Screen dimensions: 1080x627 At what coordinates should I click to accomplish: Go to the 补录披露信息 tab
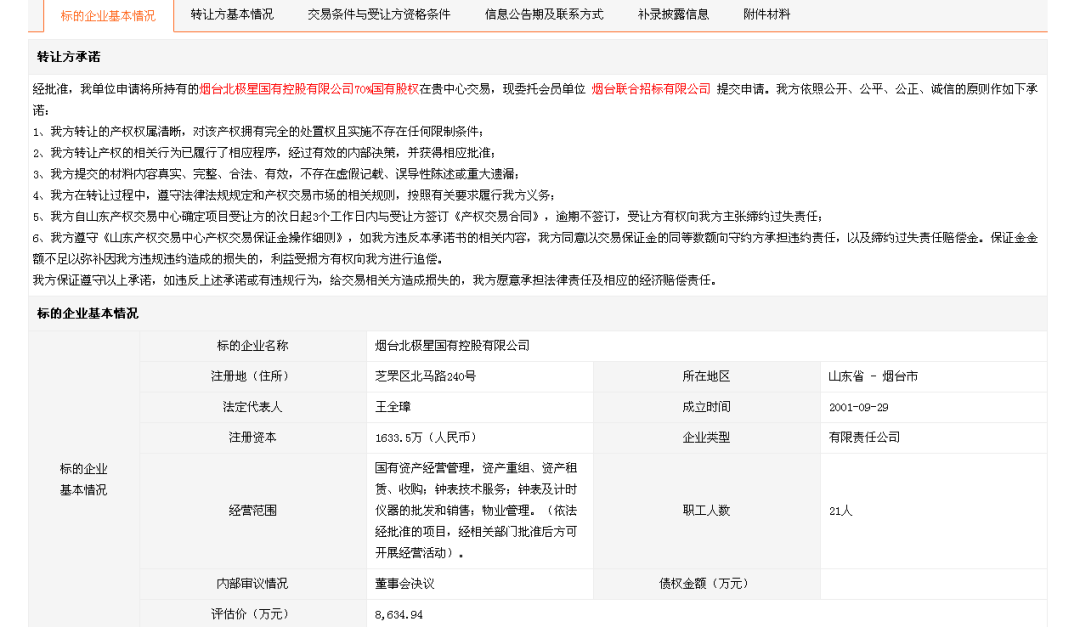(x=674, y=14)
